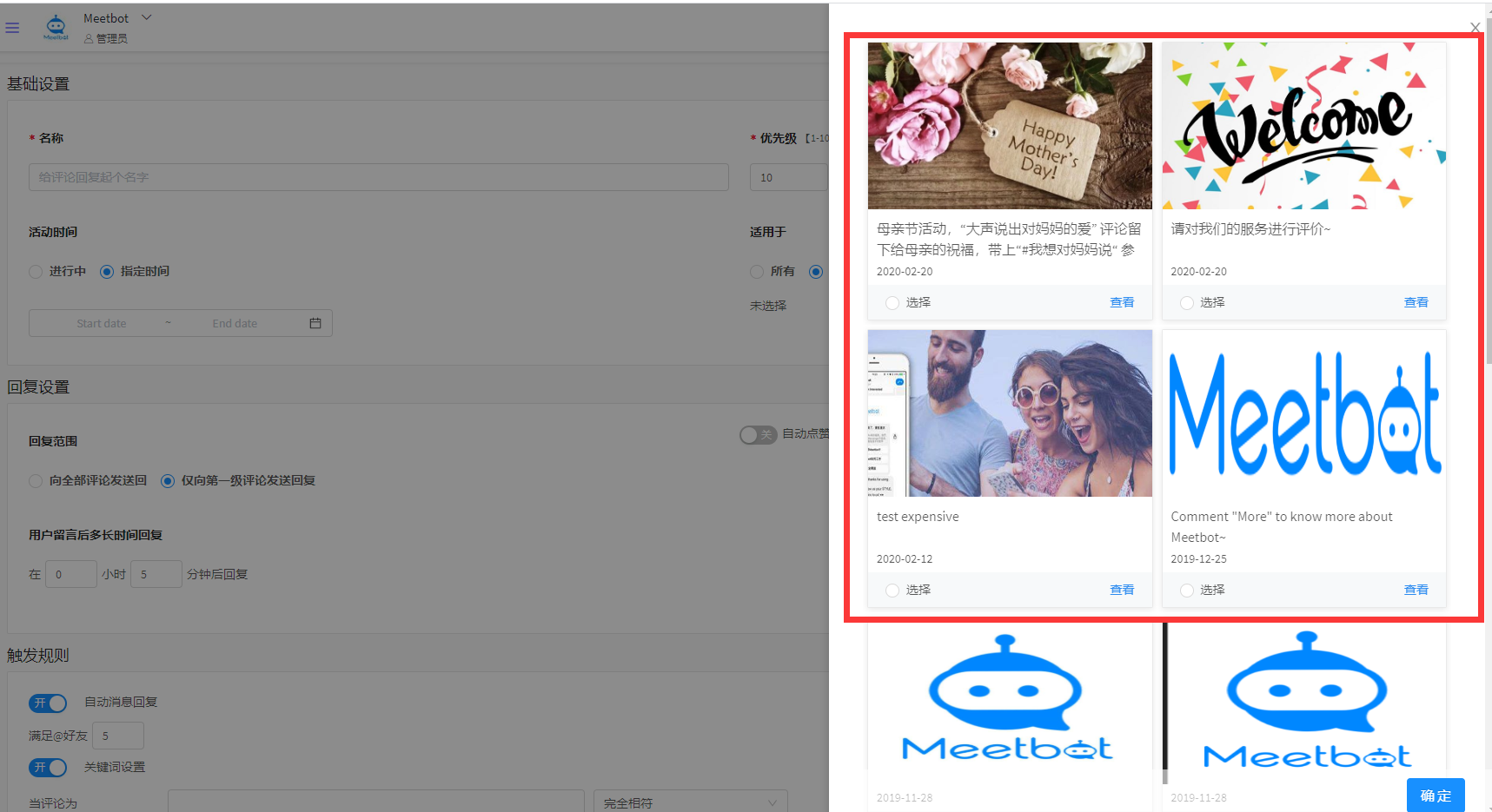
Task: Open the test expensive post thumbnail
Action: tap(1010, 413)
